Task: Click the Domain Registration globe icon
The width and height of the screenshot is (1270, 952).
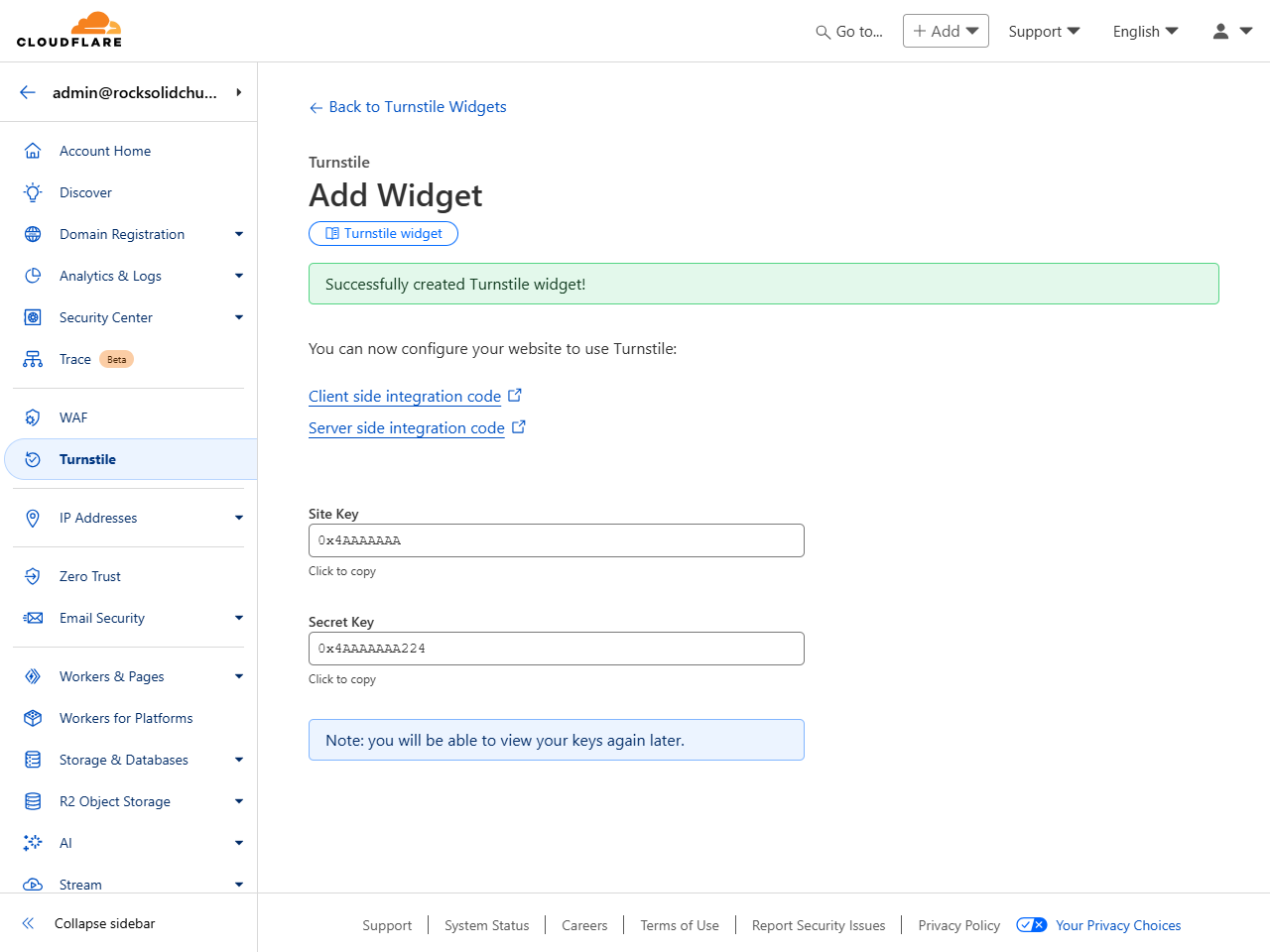Action: click(33, 234)
